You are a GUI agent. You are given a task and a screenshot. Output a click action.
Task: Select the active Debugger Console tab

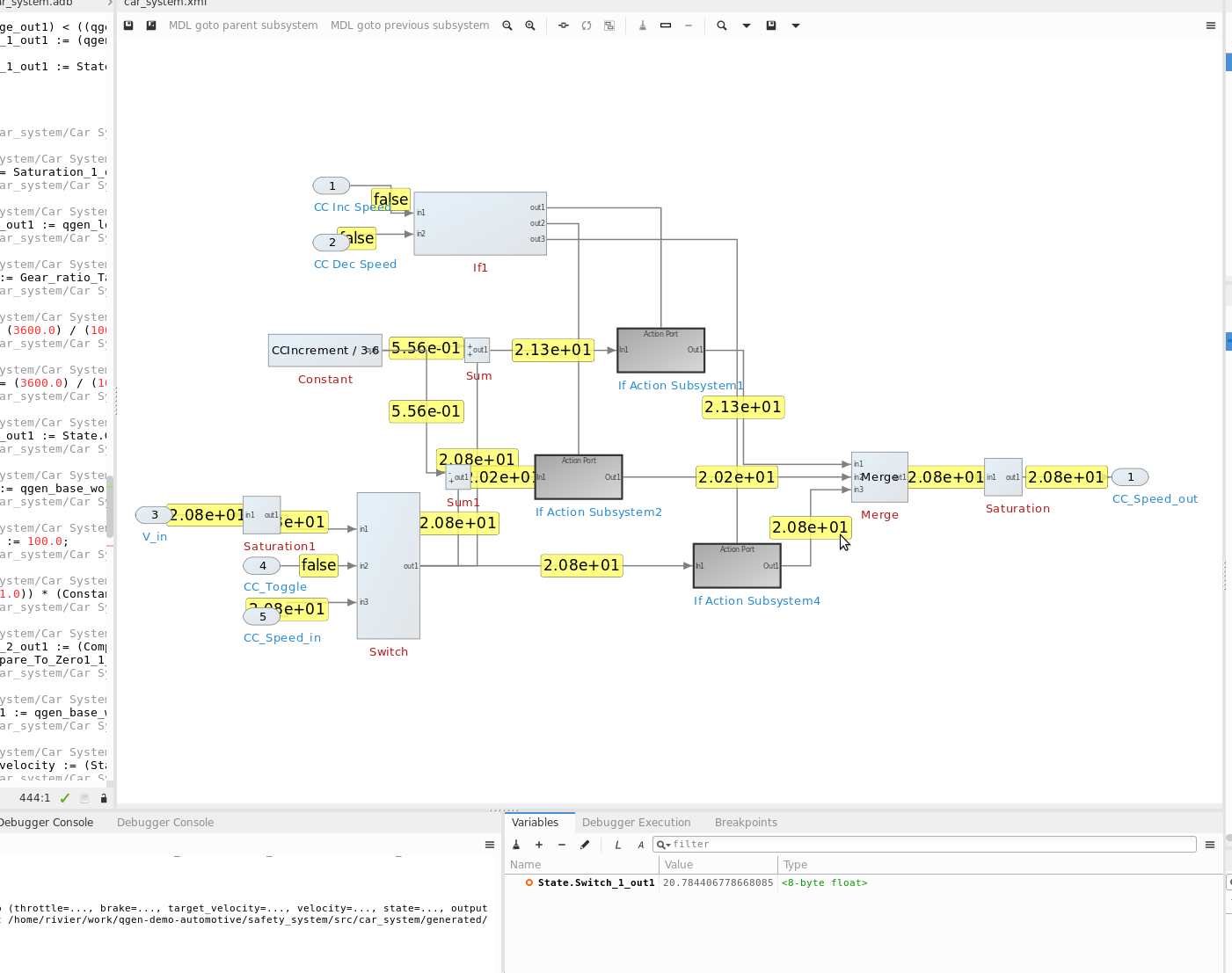click(x=48, y=823)
